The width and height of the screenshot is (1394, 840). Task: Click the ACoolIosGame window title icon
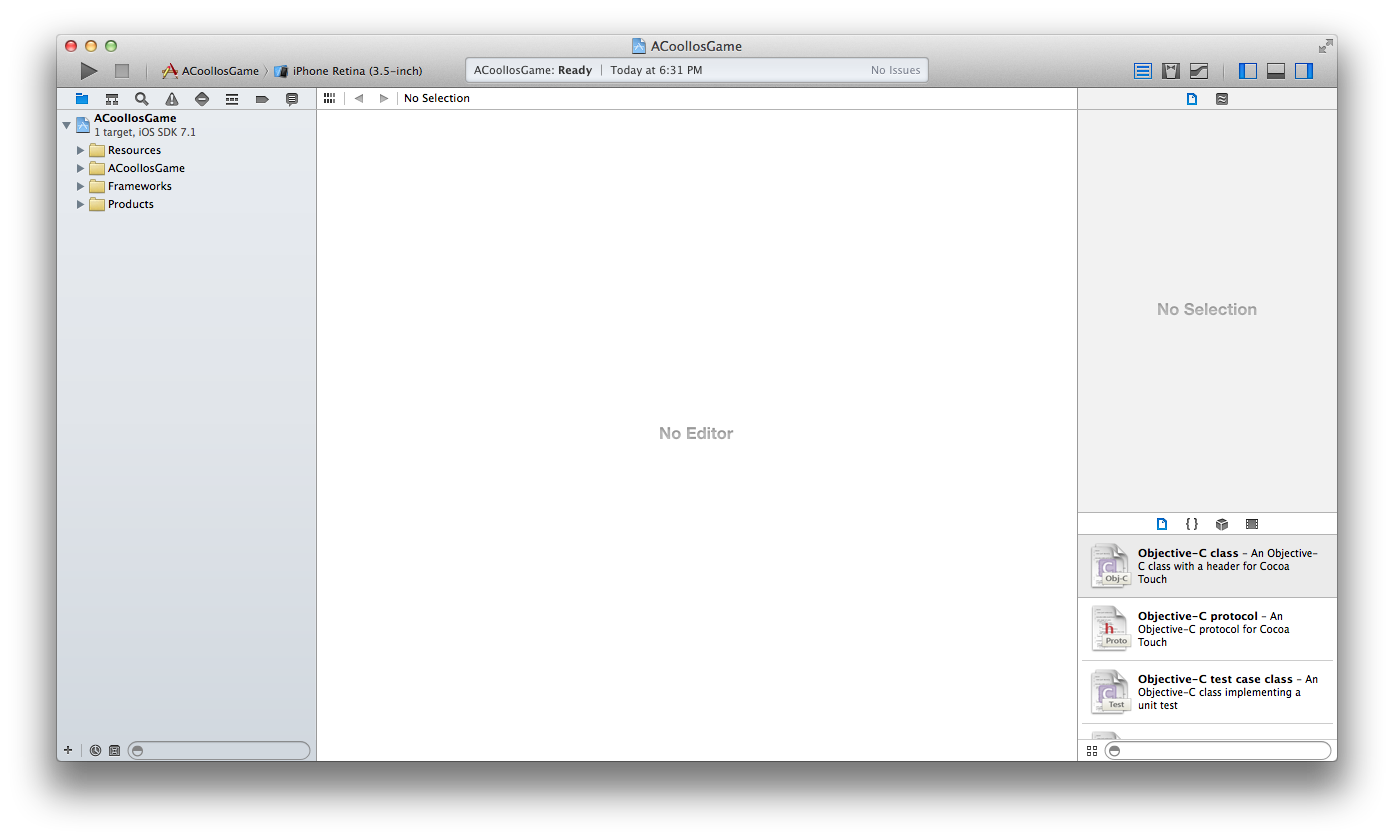click(639, 46)
